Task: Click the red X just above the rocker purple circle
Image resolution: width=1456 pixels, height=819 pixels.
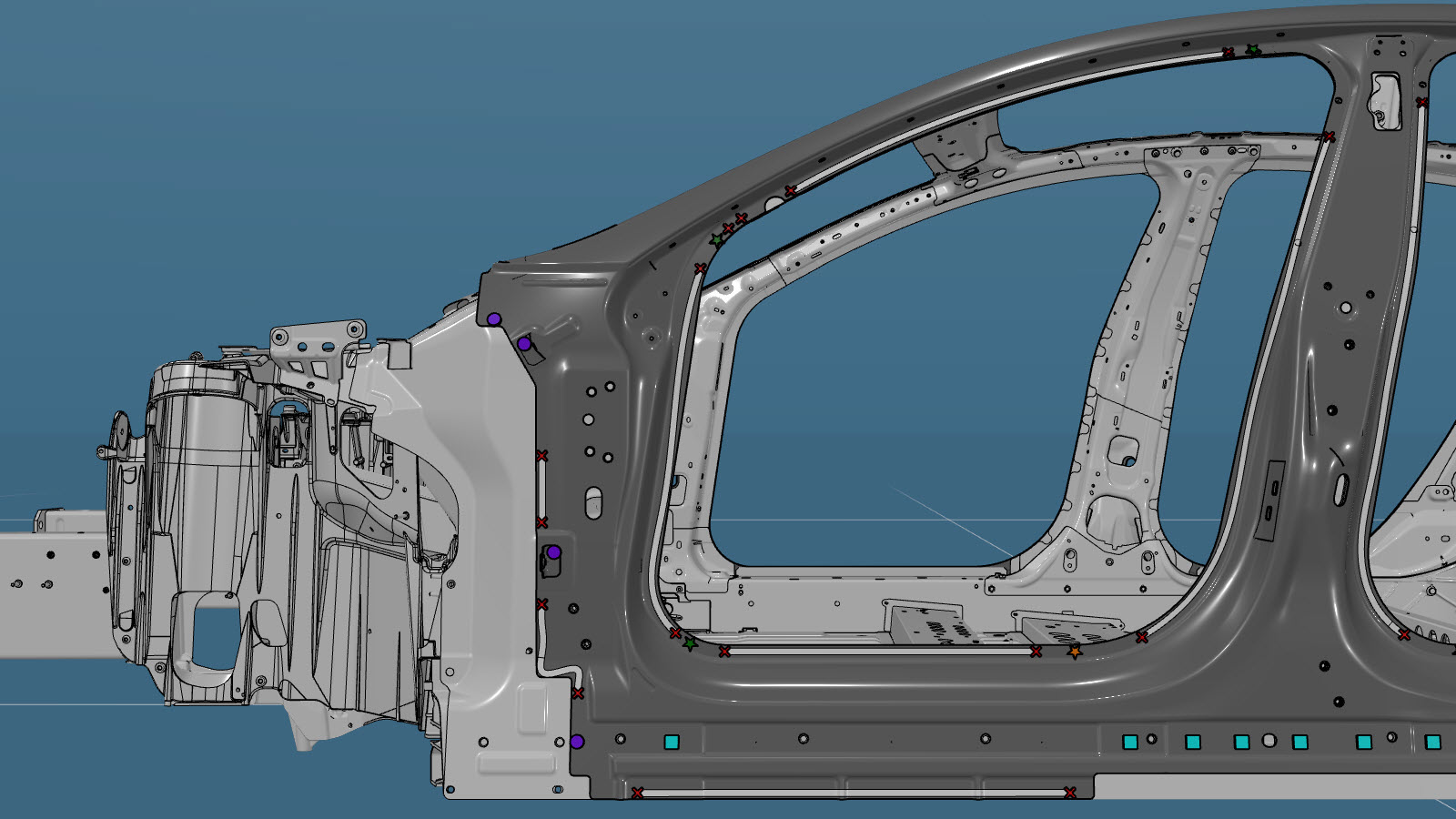Action: click(578, 693)
